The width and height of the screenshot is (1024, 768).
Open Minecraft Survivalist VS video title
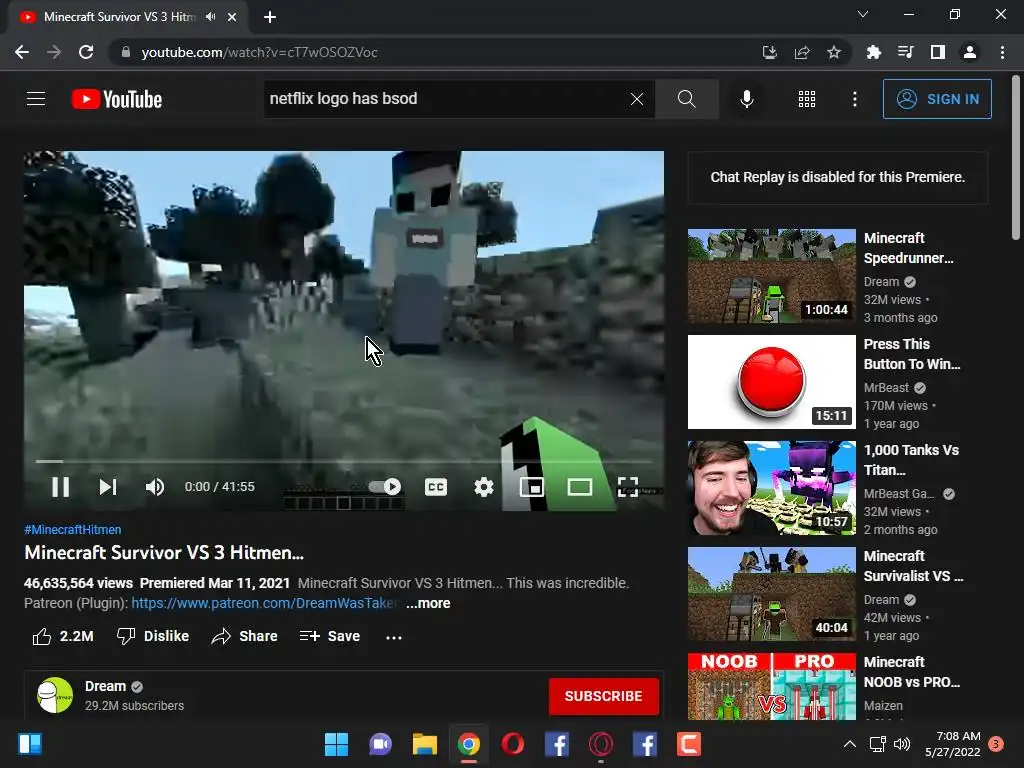point(913,566)
